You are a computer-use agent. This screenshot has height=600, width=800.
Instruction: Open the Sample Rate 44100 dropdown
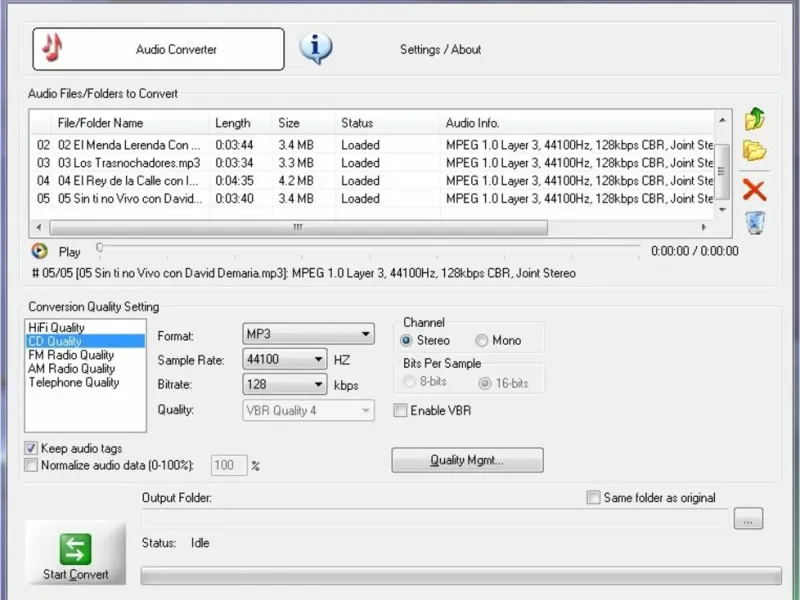pyautogui.click(x=285, y=359)
